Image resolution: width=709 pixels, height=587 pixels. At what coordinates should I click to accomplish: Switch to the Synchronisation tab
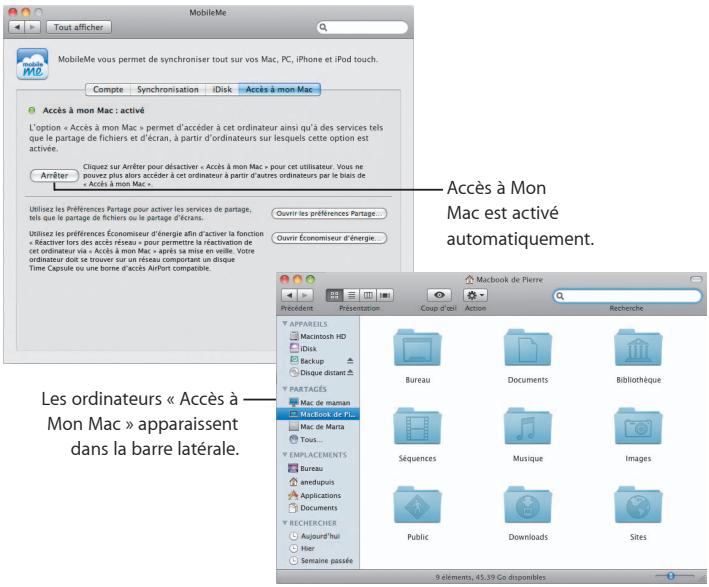click(168, 89)
